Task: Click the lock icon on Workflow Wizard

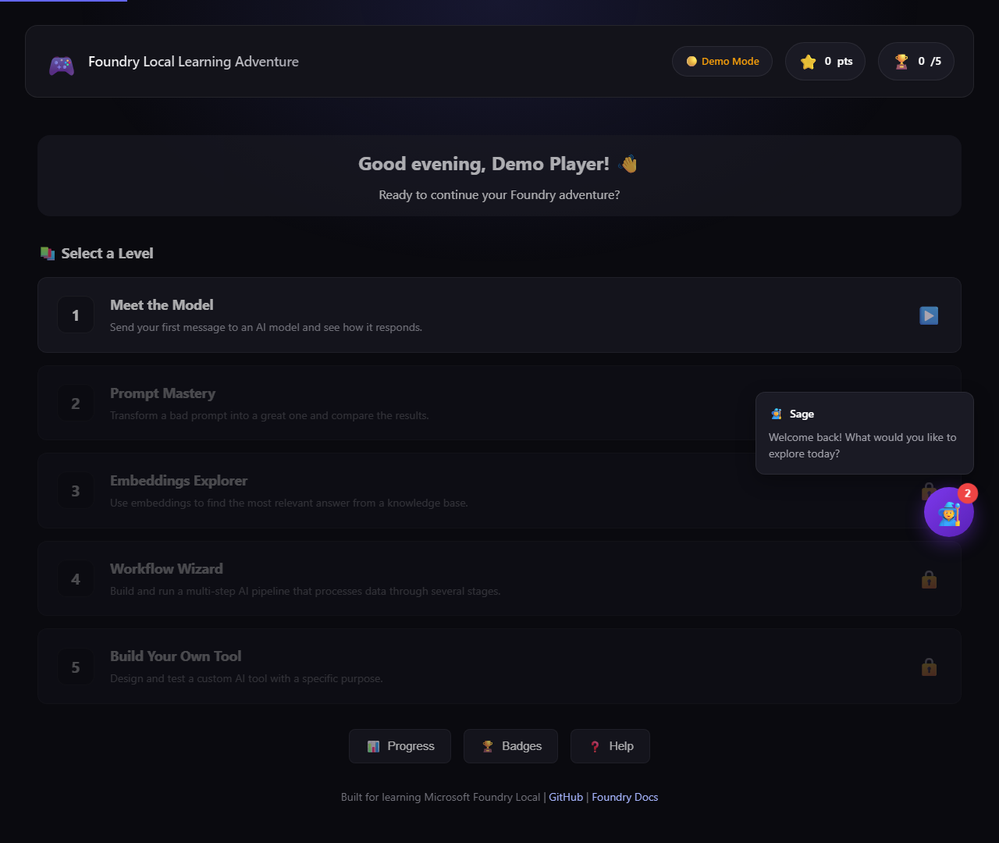Action: [929, 579]
